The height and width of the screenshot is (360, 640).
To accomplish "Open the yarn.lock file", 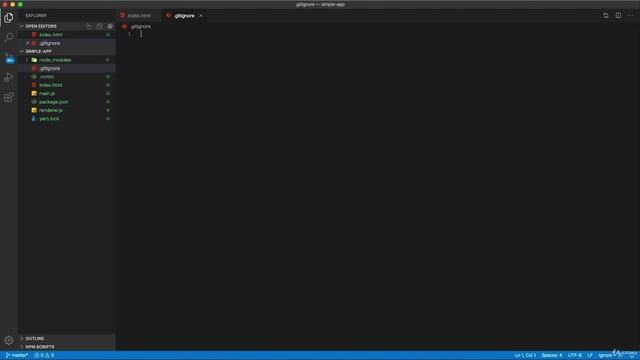I will (49, 119).
